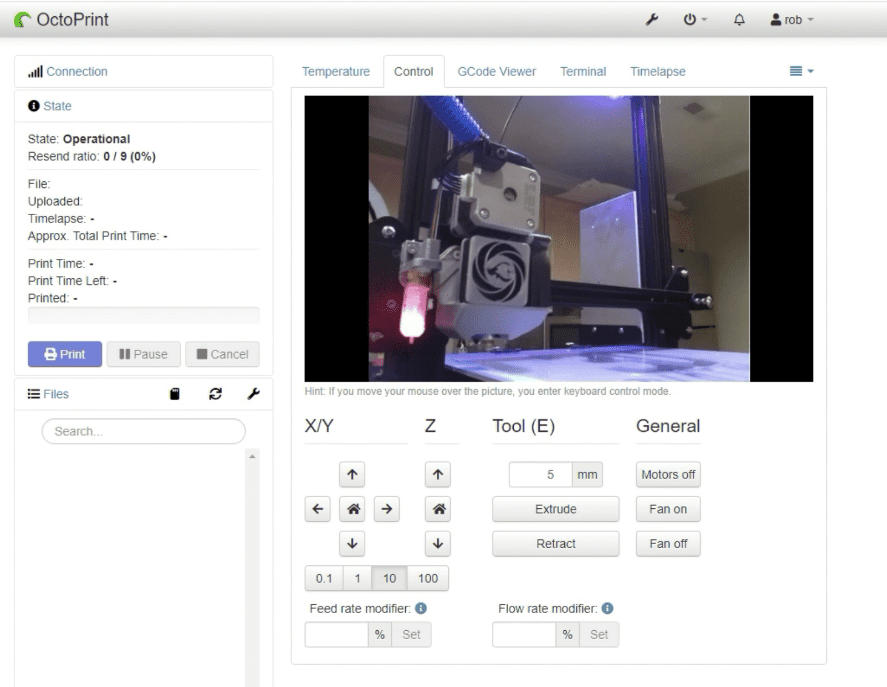887x687 pixels.
Task: Open OctoPrint settings wrench in navbar
Action: pyautogui.click(x=652, y=20)
